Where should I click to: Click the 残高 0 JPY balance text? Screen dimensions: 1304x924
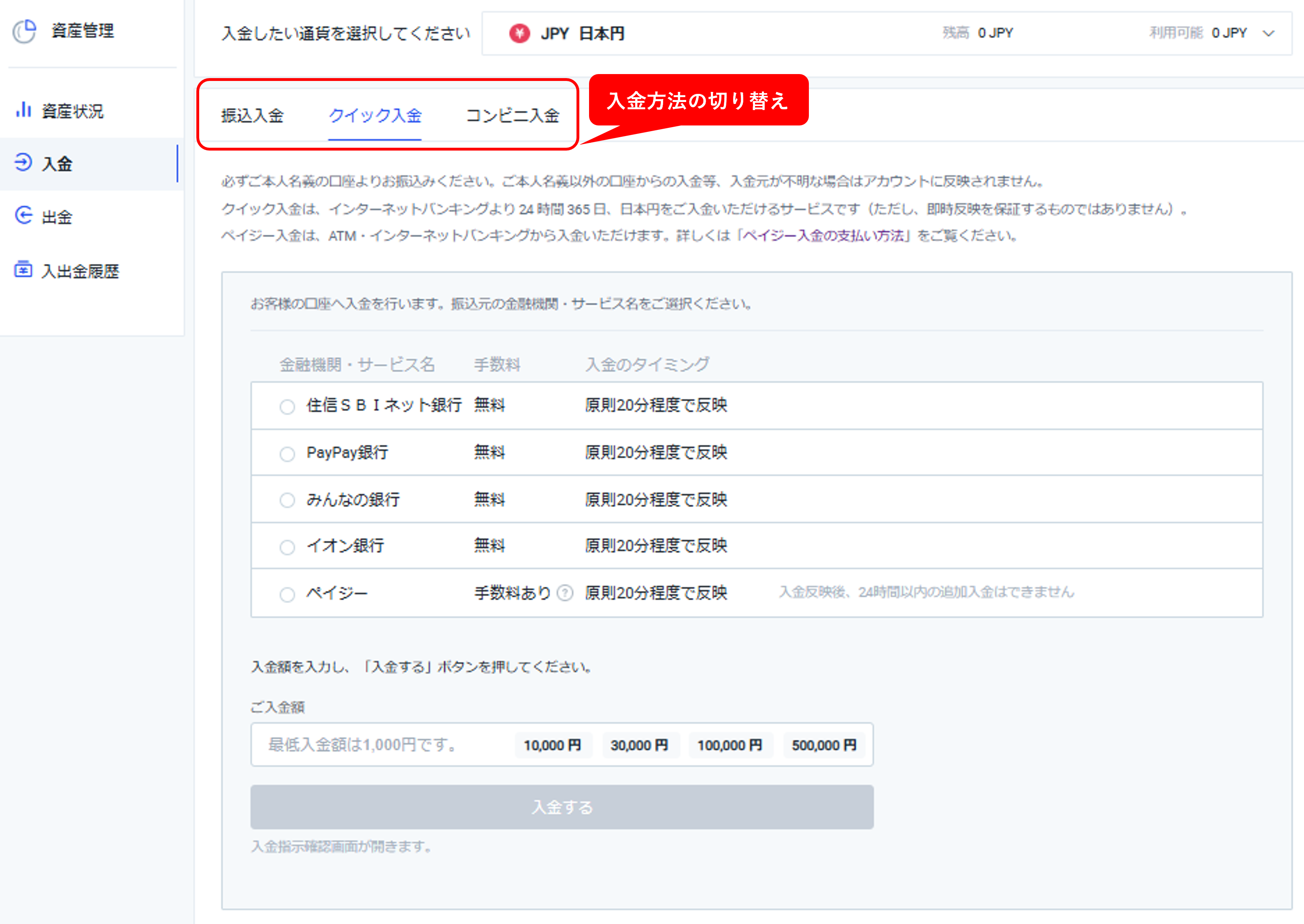[x=977, y=33]
